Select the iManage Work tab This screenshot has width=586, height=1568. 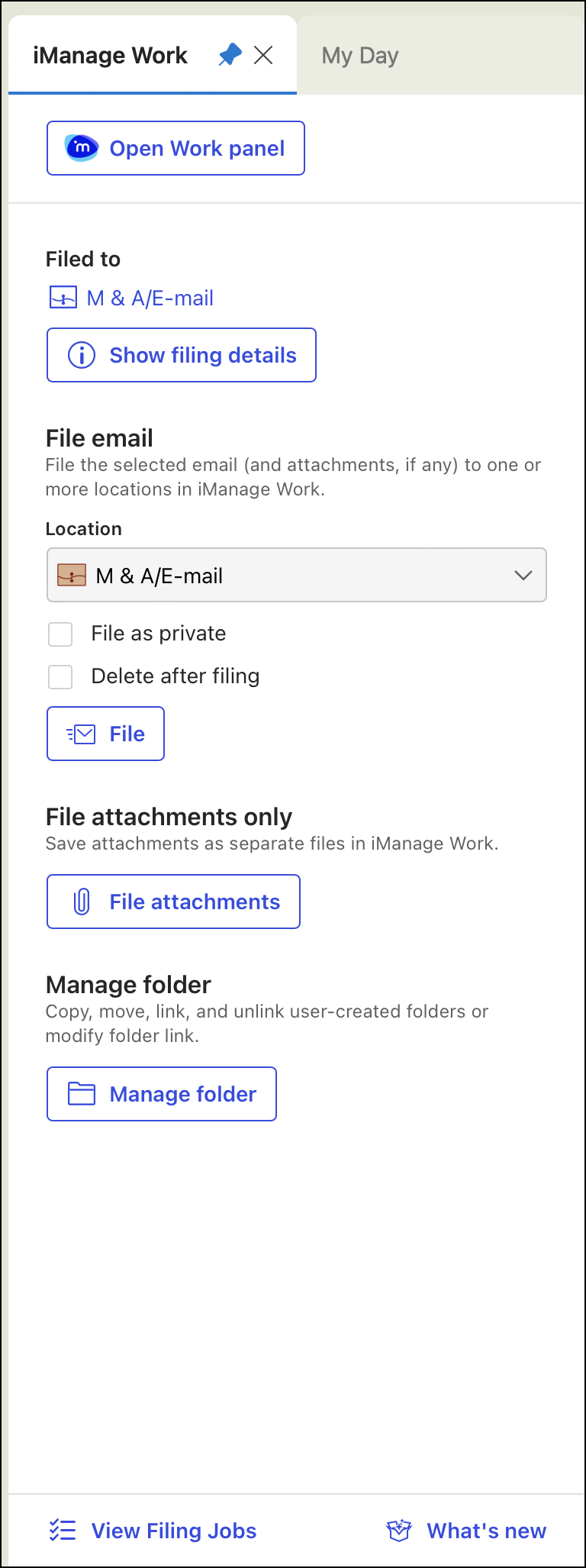tap(111, 56)
